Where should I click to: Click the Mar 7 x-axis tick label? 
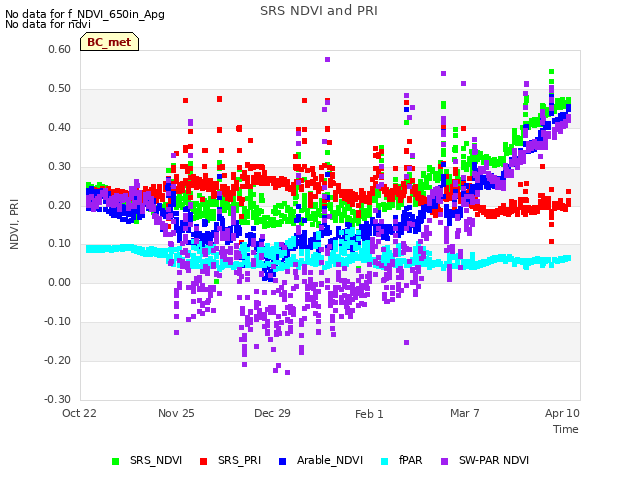click(x=465, y=413)
